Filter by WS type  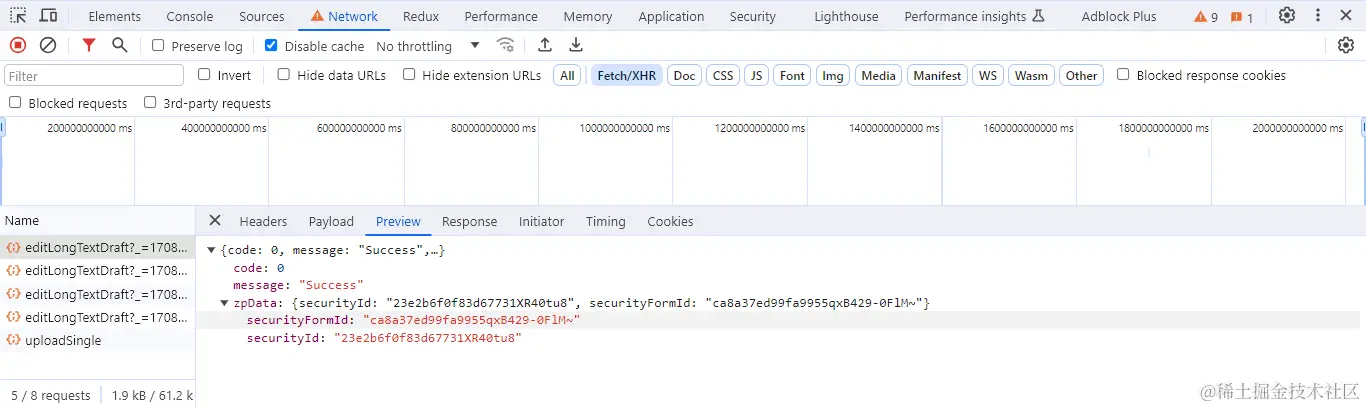tap(988, 75)
